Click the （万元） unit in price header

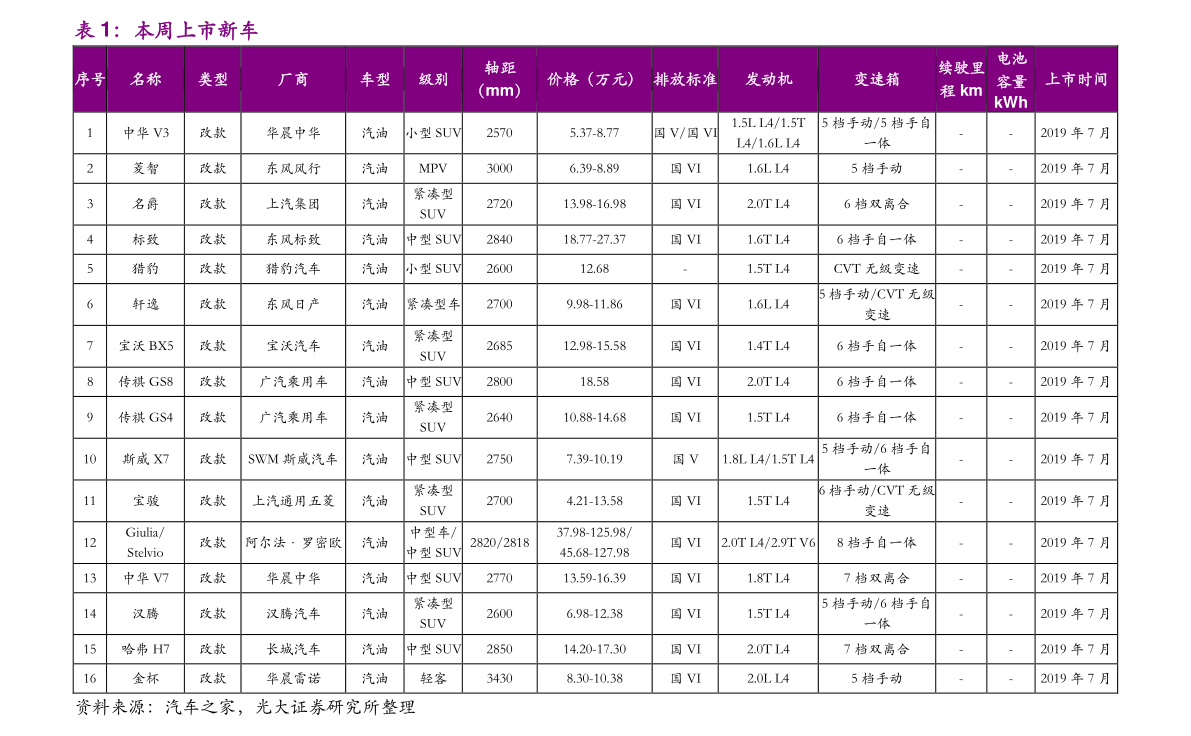tap(611, 79)
